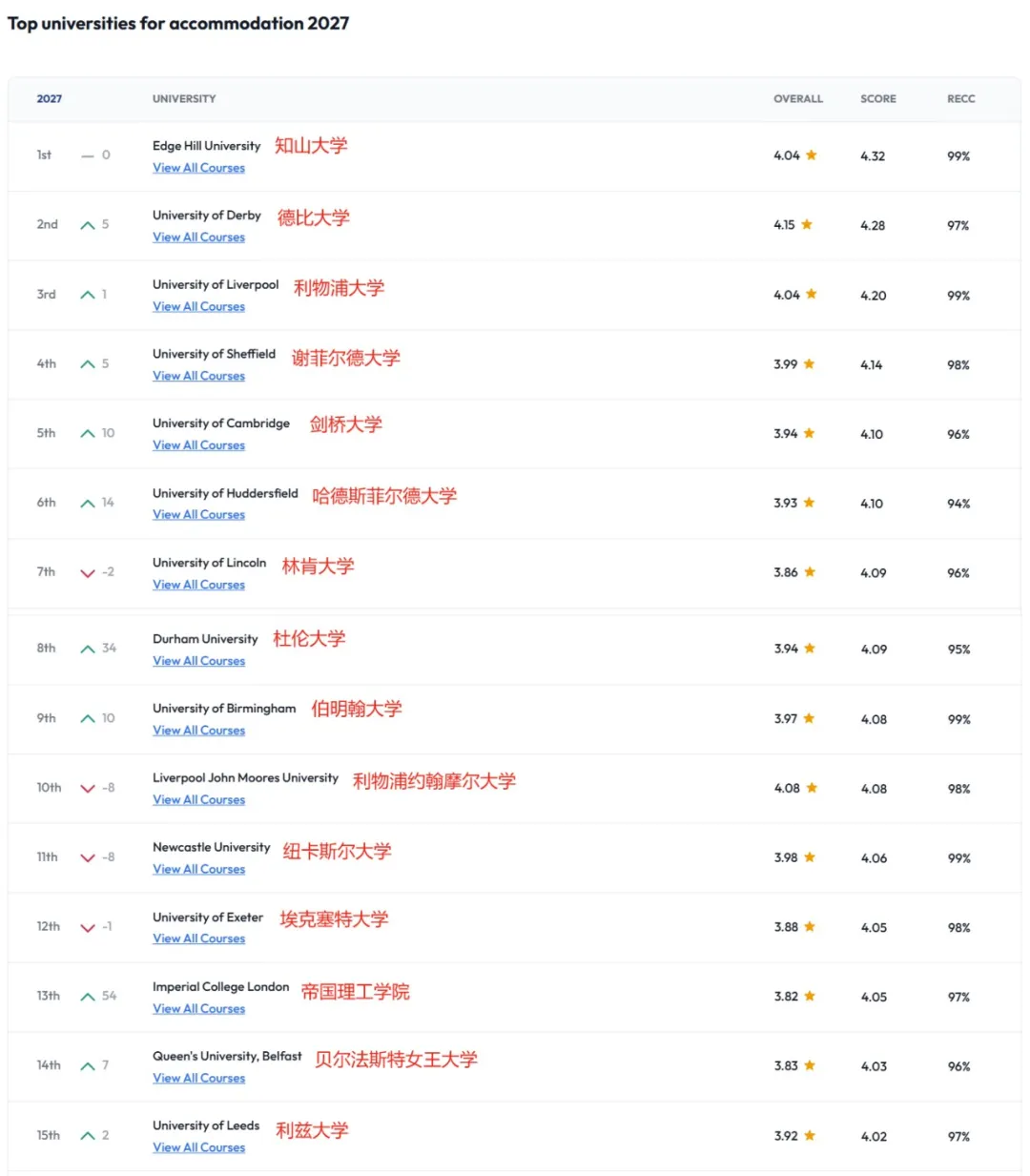Click the red down arrow in the Exeter row
This screenshot has width=1030, height=1176.
(x=88, y=928)
